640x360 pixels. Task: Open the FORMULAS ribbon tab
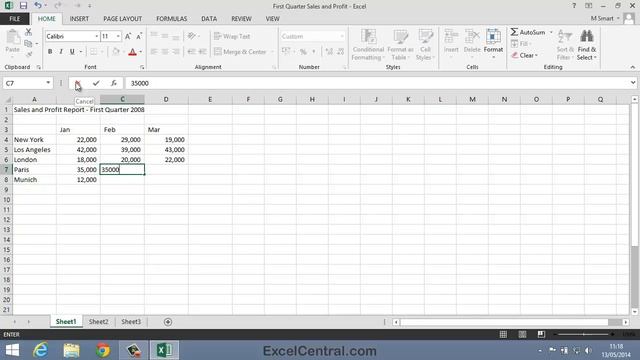[x=171, y=19]
